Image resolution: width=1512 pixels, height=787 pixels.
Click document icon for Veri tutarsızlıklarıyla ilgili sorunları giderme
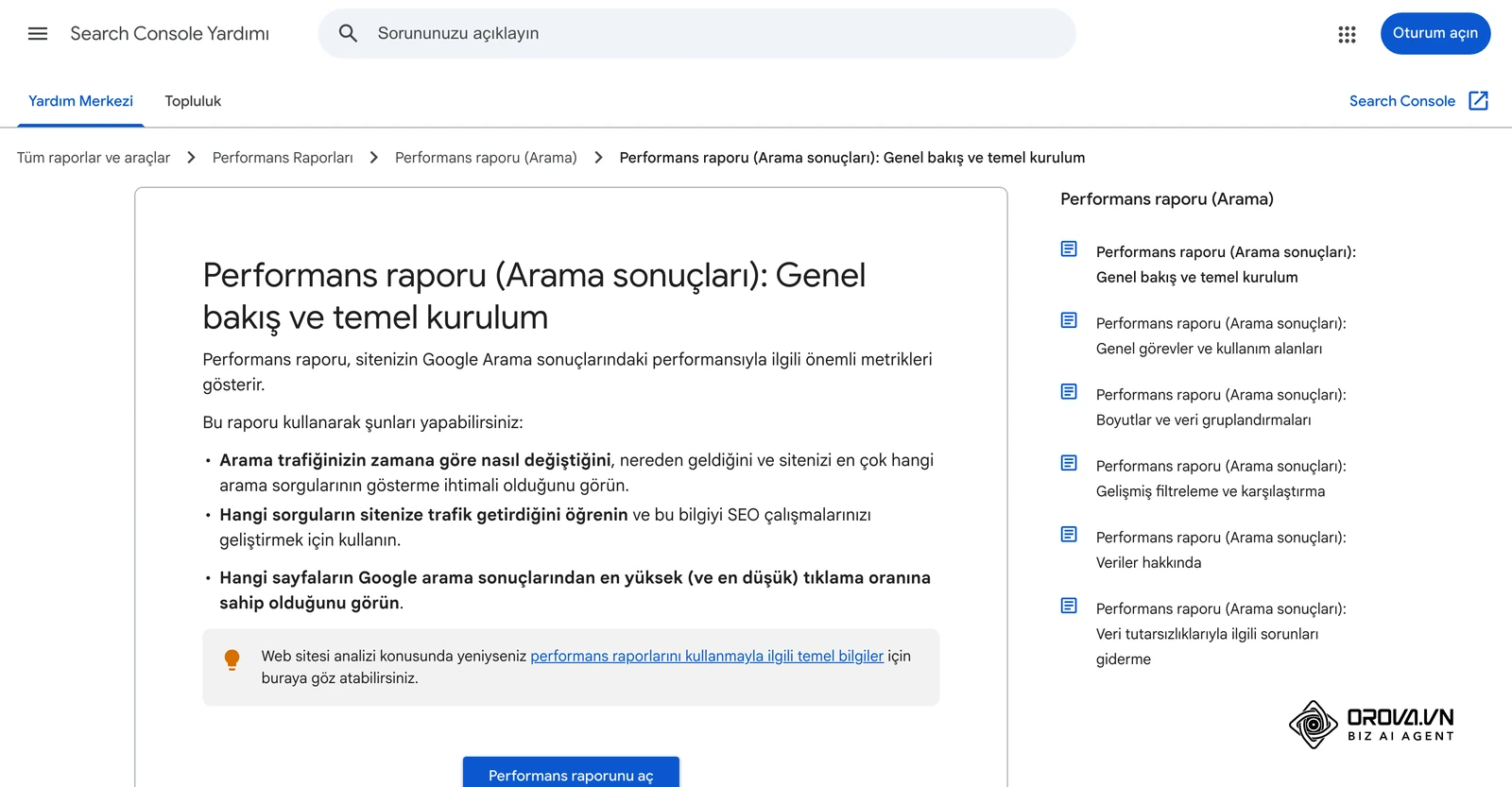(1069, 606)
